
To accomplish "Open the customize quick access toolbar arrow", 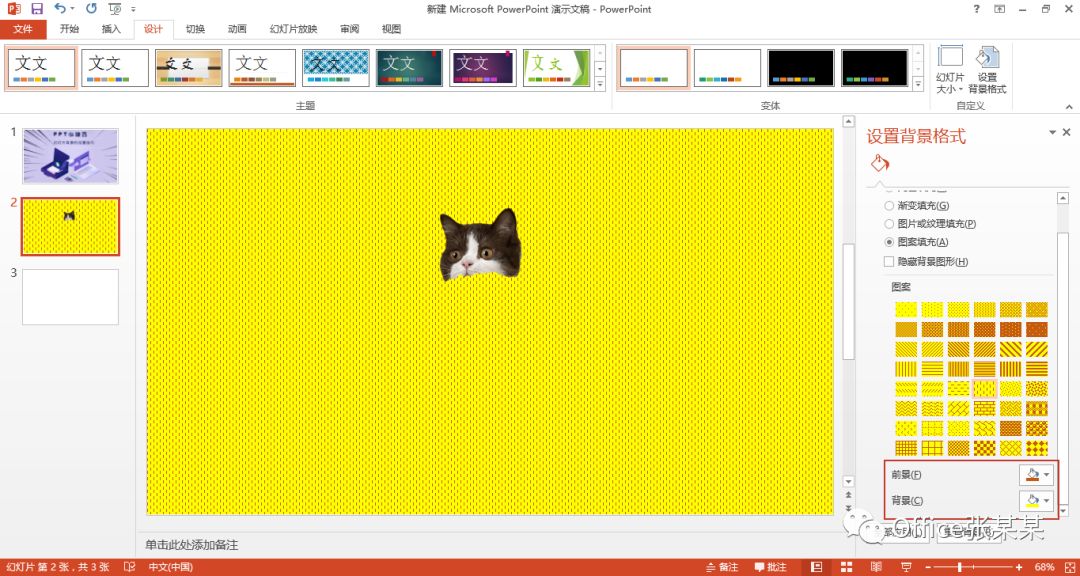I will (x=133, y=9).
